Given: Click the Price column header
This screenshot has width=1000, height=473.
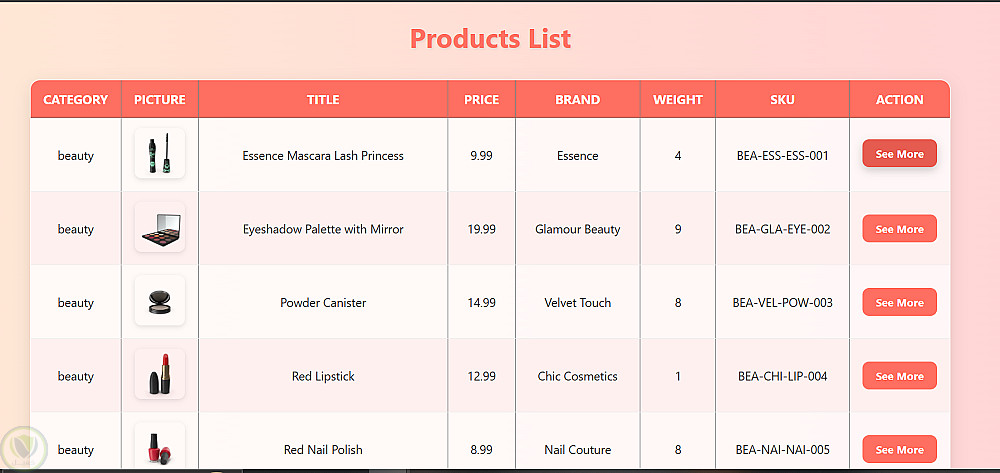Looking at the screenshot, I should click(482, 100).
